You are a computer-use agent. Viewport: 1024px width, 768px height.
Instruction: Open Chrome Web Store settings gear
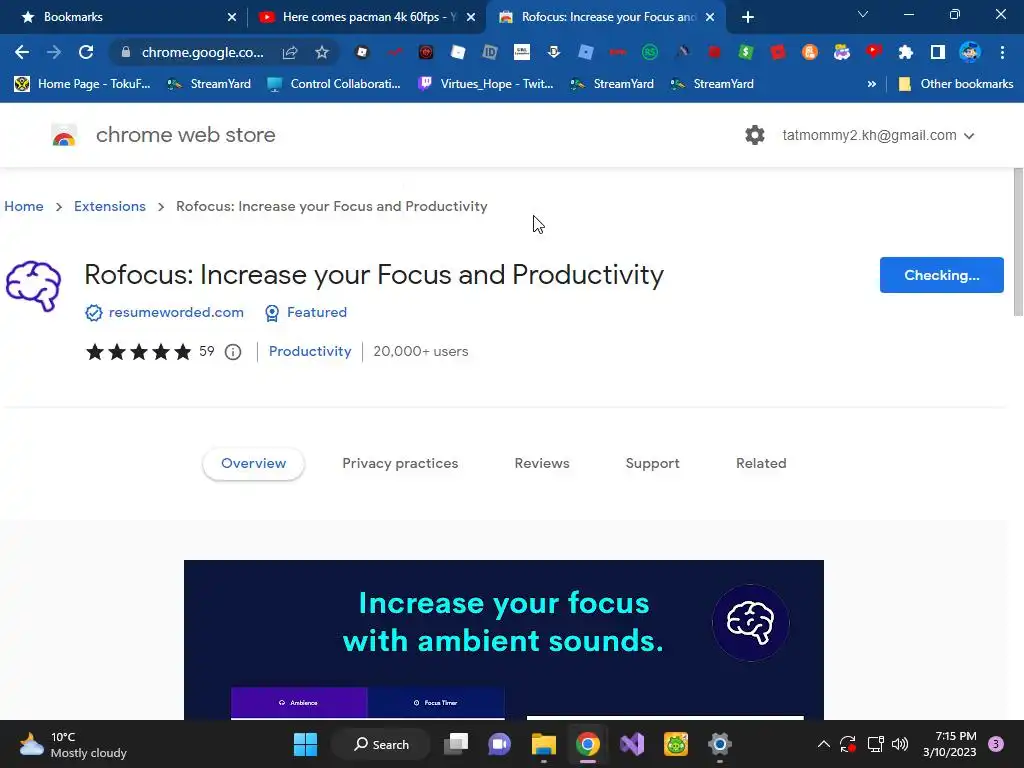coord(755,135)
